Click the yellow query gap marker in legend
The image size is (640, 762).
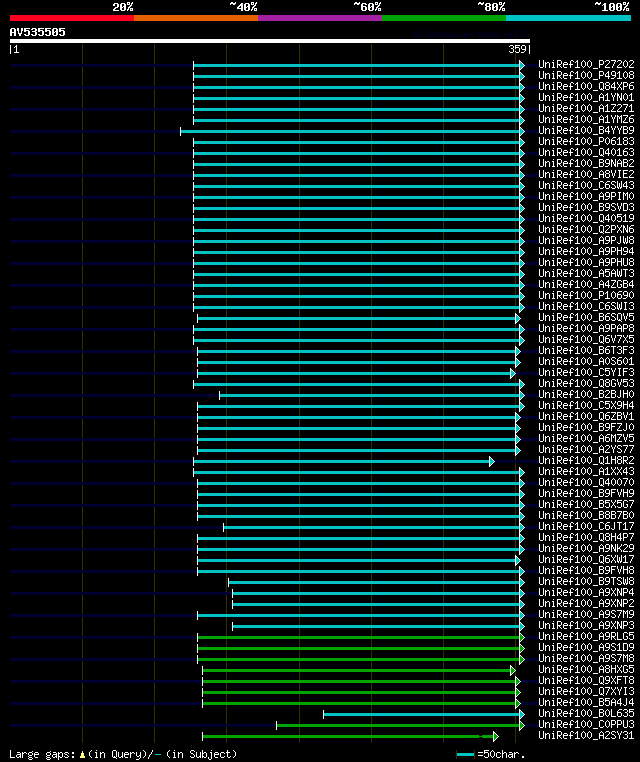tap(82, 754)
